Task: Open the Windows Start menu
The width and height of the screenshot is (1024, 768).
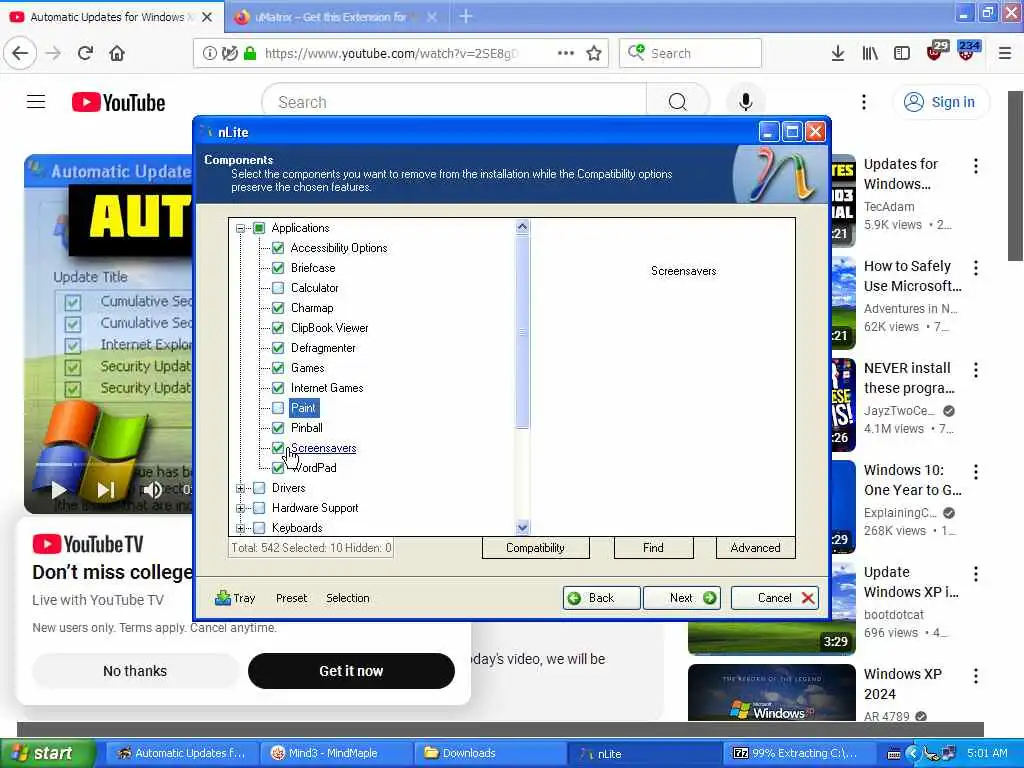Action: click(x=47, y=753)
